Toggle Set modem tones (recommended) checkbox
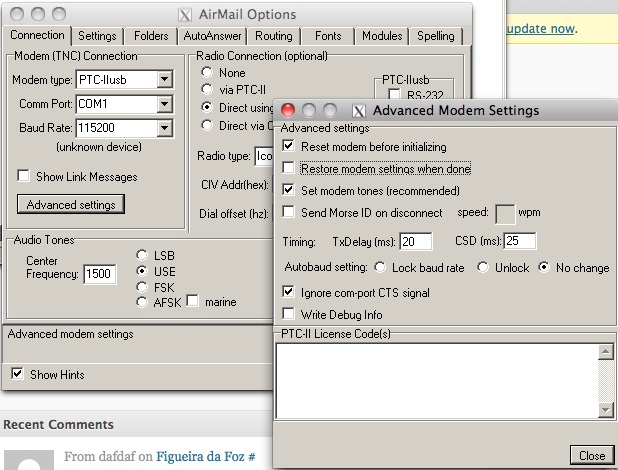Viewport: 618px width, 470px height. (x=289, y=190)
